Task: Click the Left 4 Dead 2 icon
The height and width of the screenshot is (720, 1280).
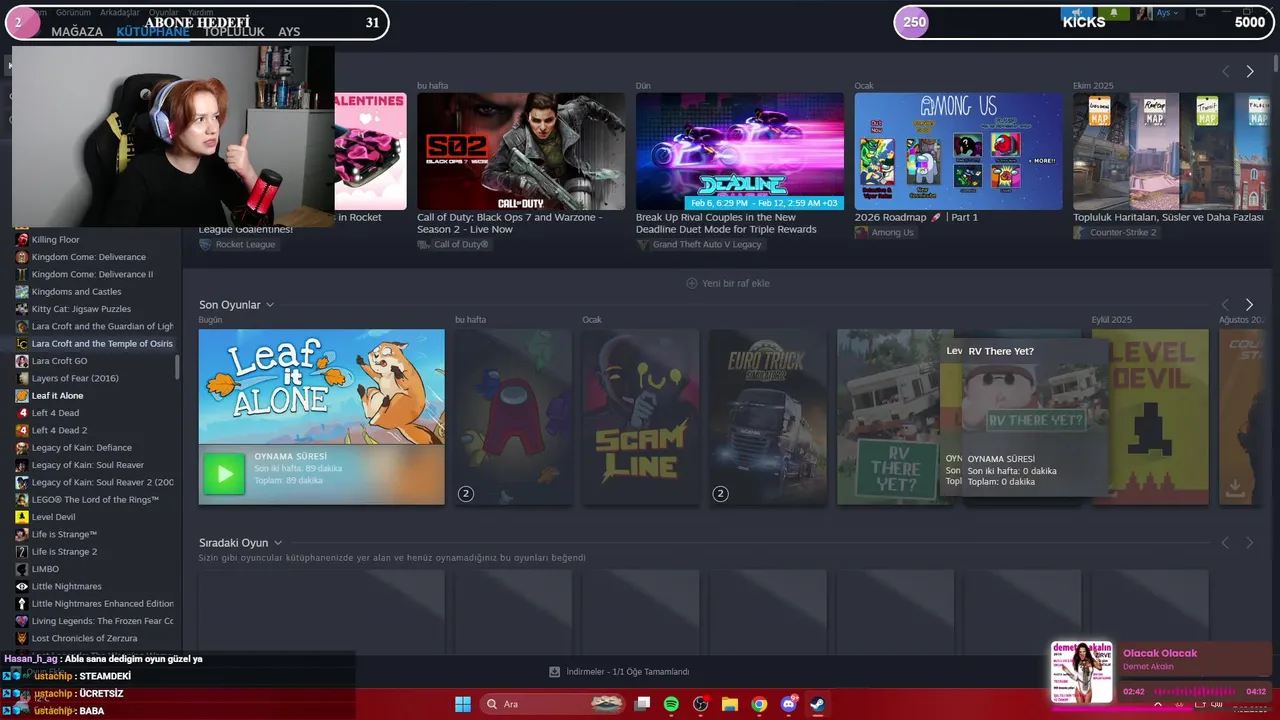Action: coord(22,430)
